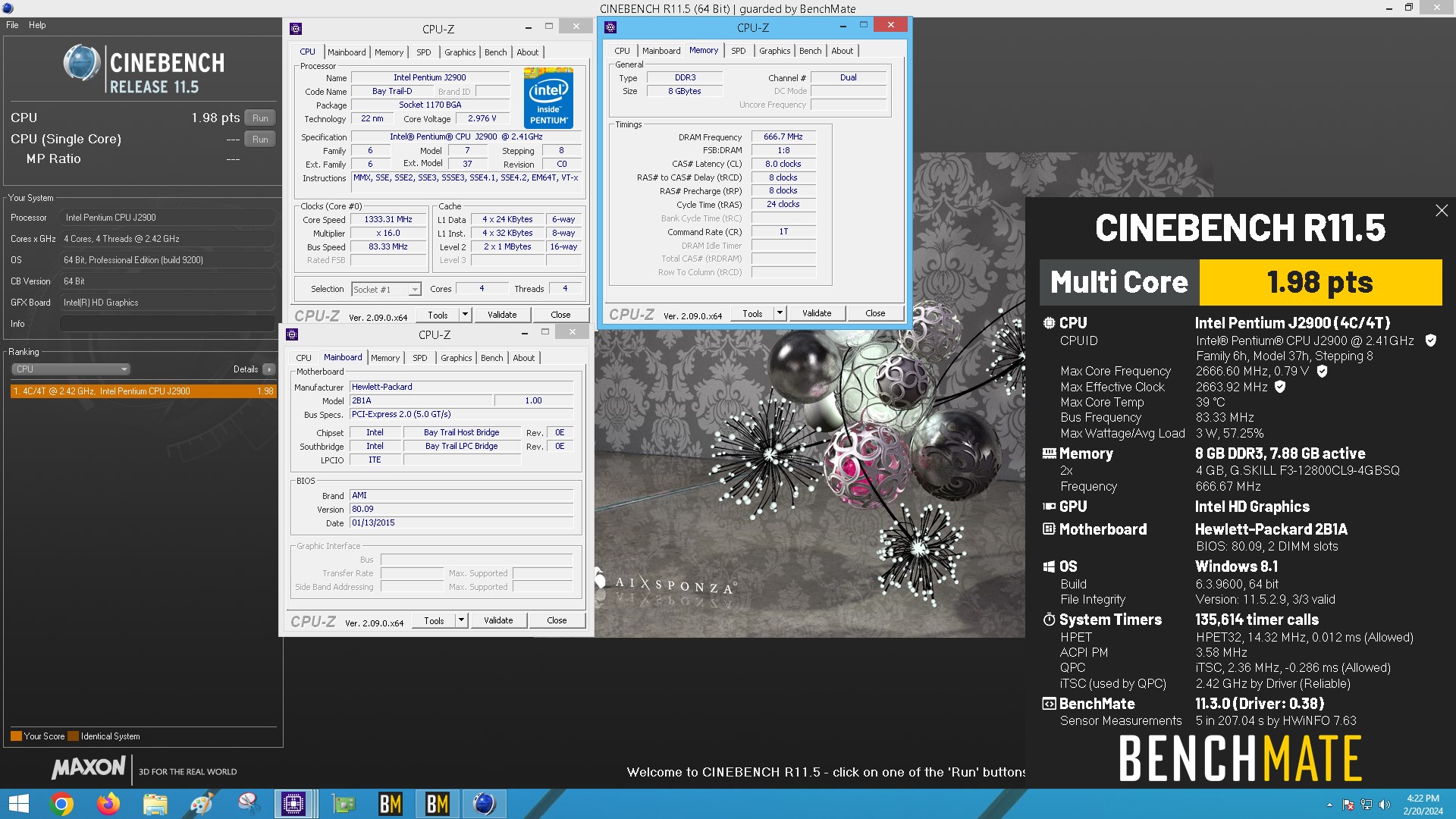
Task: Open the second BenchMate taskbar icon
Action: [437, 804]
